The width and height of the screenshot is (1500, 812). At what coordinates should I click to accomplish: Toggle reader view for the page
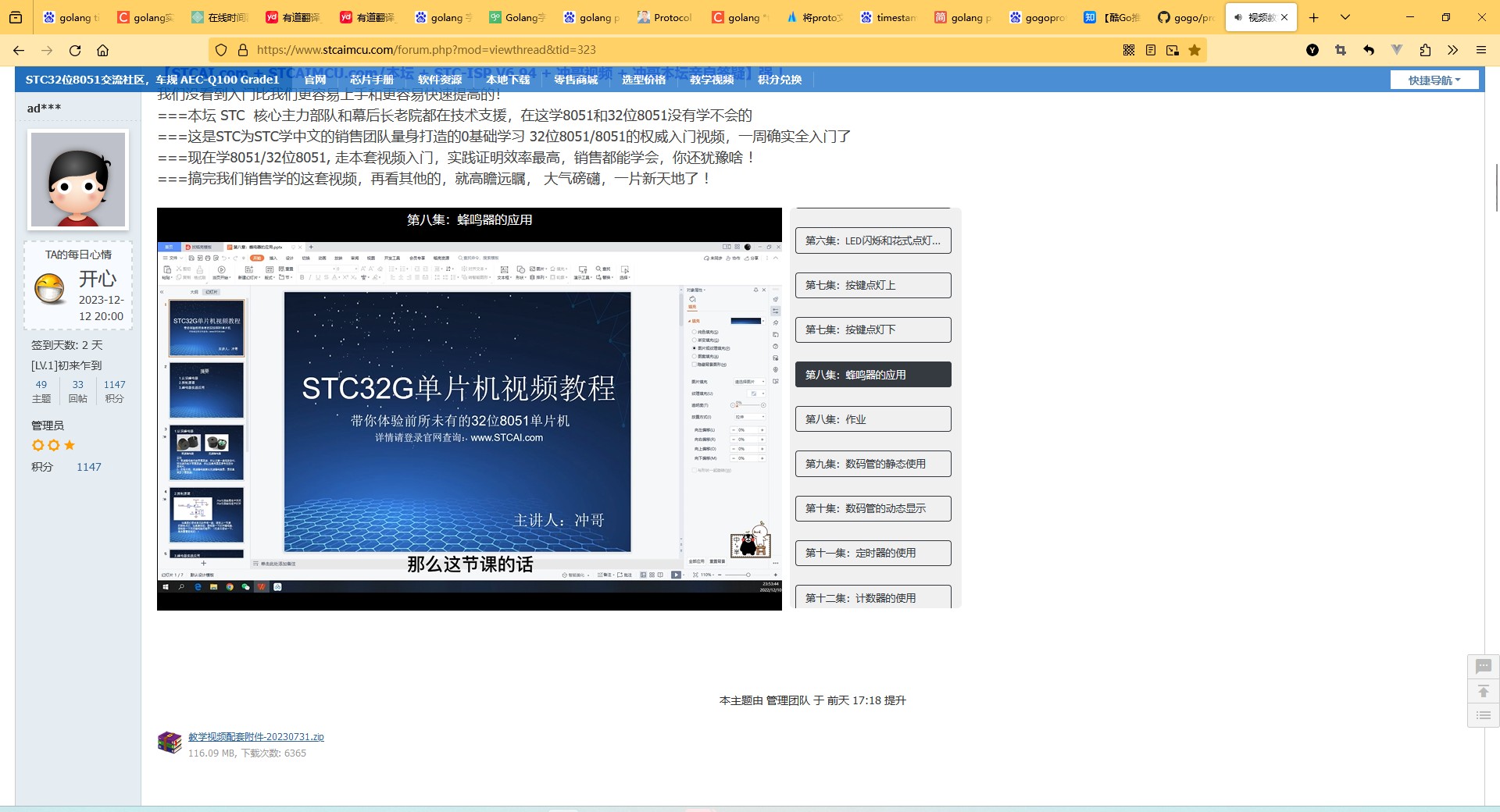click(1151, 50)
